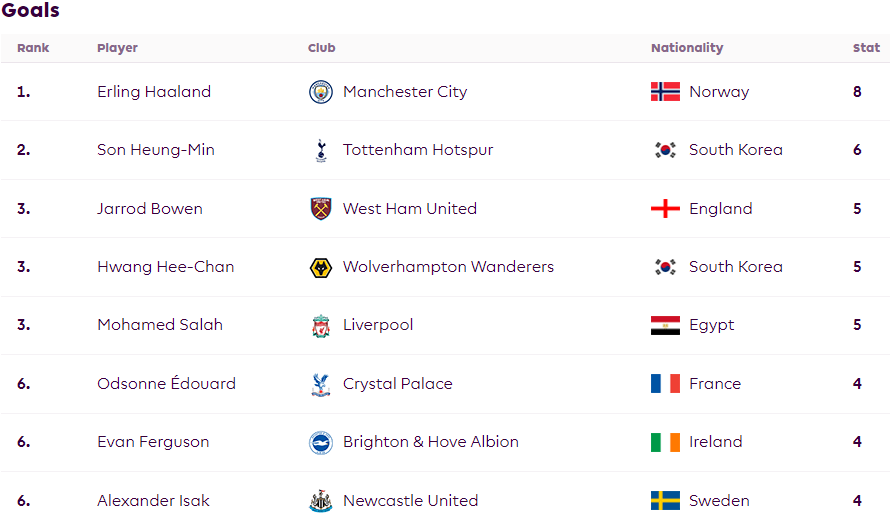Open the Brighton & Hove Albion link
The width and height of the screenshot is (890, 515).
[431, 442]
